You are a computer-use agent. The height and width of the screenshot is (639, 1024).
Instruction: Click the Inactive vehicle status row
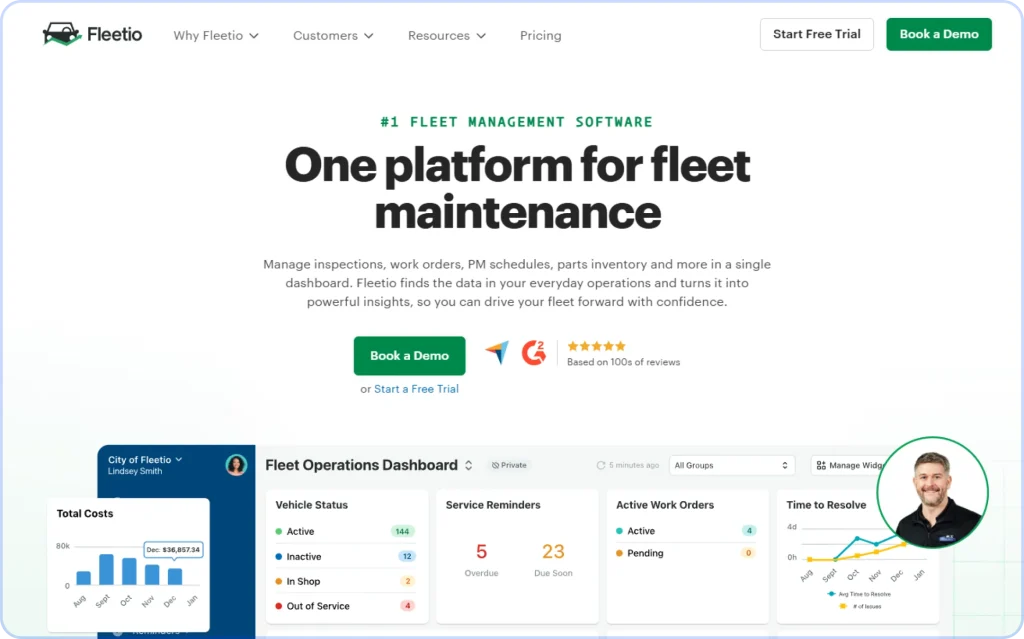pos(345,557)
